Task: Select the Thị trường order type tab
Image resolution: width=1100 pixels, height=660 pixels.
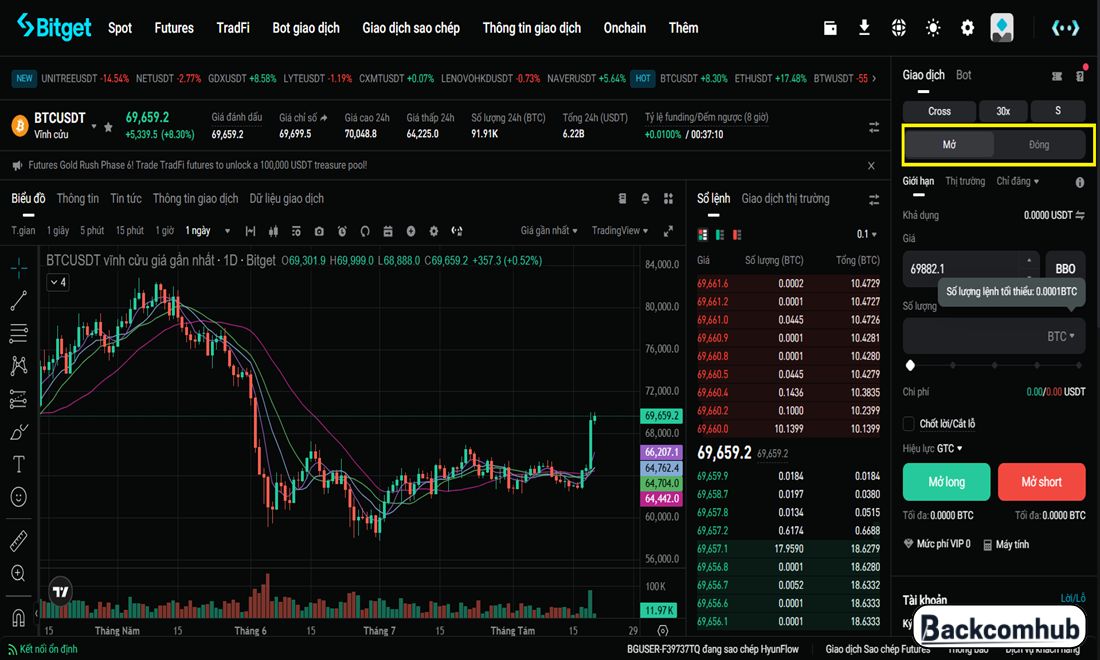Action: tap(965, 181)
